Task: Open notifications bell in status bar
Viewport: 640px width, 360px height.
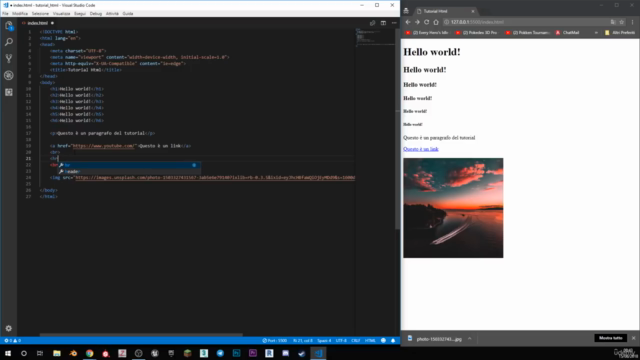Action: tap(393, 340)
